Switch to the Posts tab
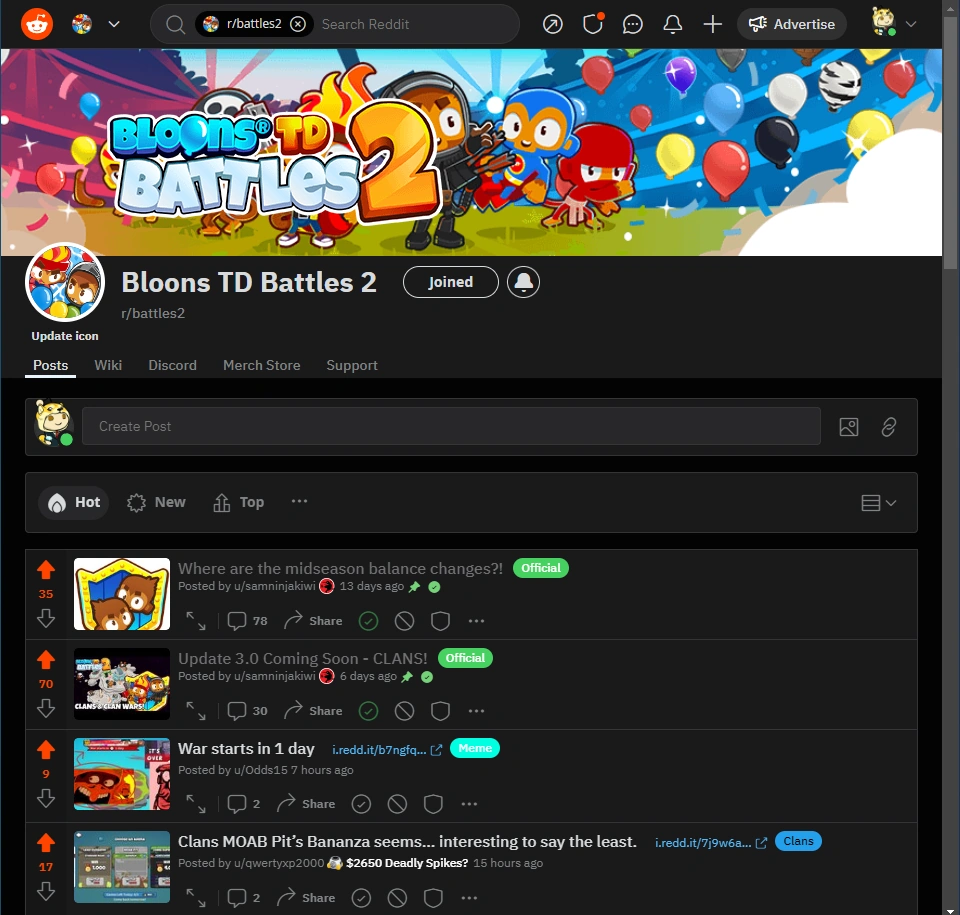 click(50, 366)
